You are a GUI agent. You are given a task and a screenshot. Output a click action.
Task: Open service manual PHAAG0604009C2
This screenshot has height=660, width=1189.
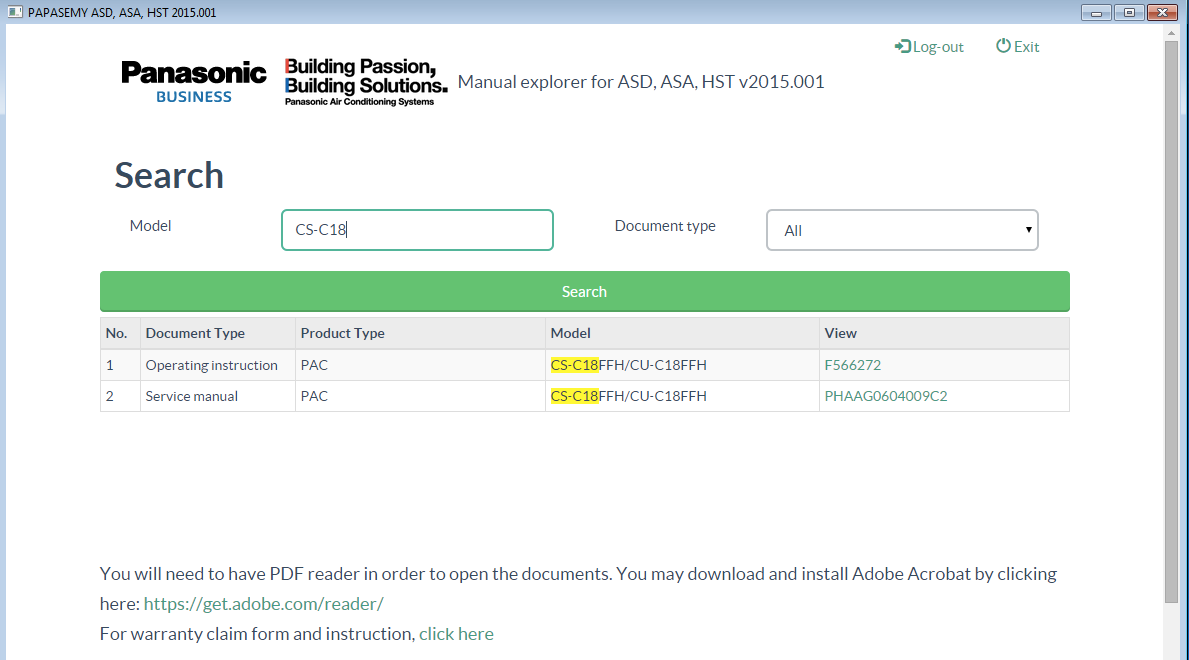pos(885,396)
